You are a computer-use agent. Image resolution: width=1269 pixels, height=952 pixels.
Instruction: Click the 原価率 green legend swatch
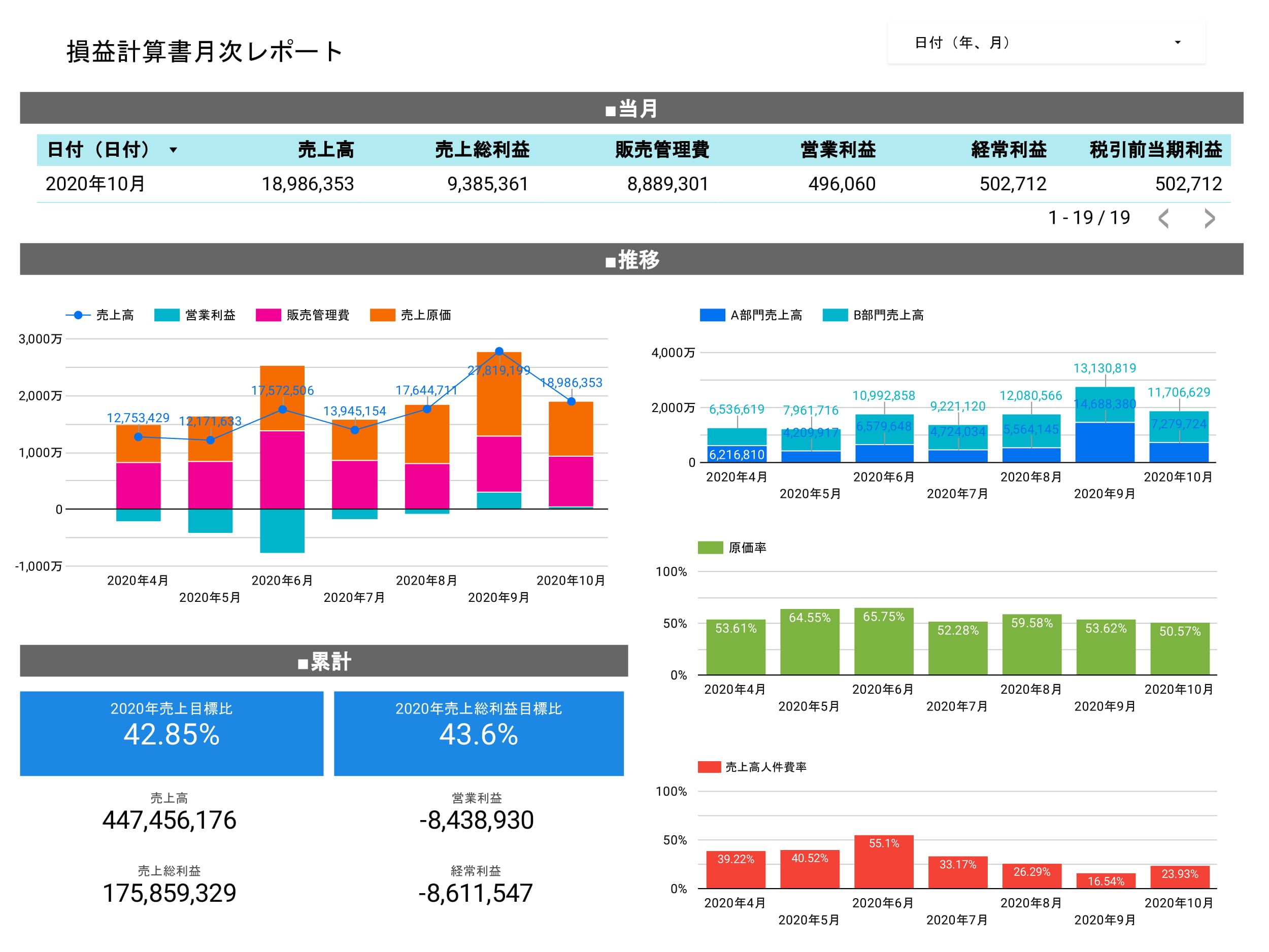[710, 548]
